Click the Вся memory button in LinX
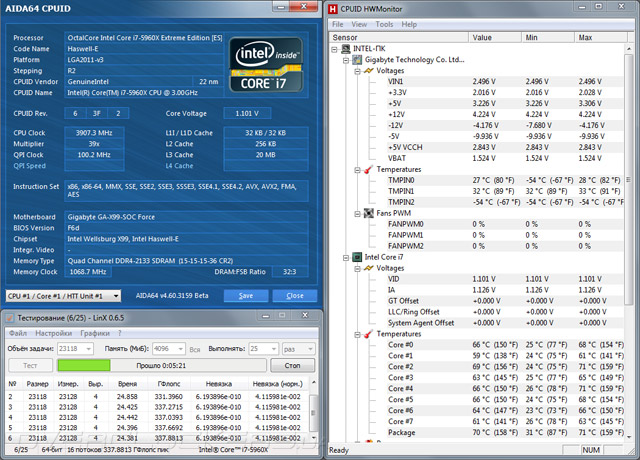The width and height of the screenshot is (640, 460). (195, 349)
